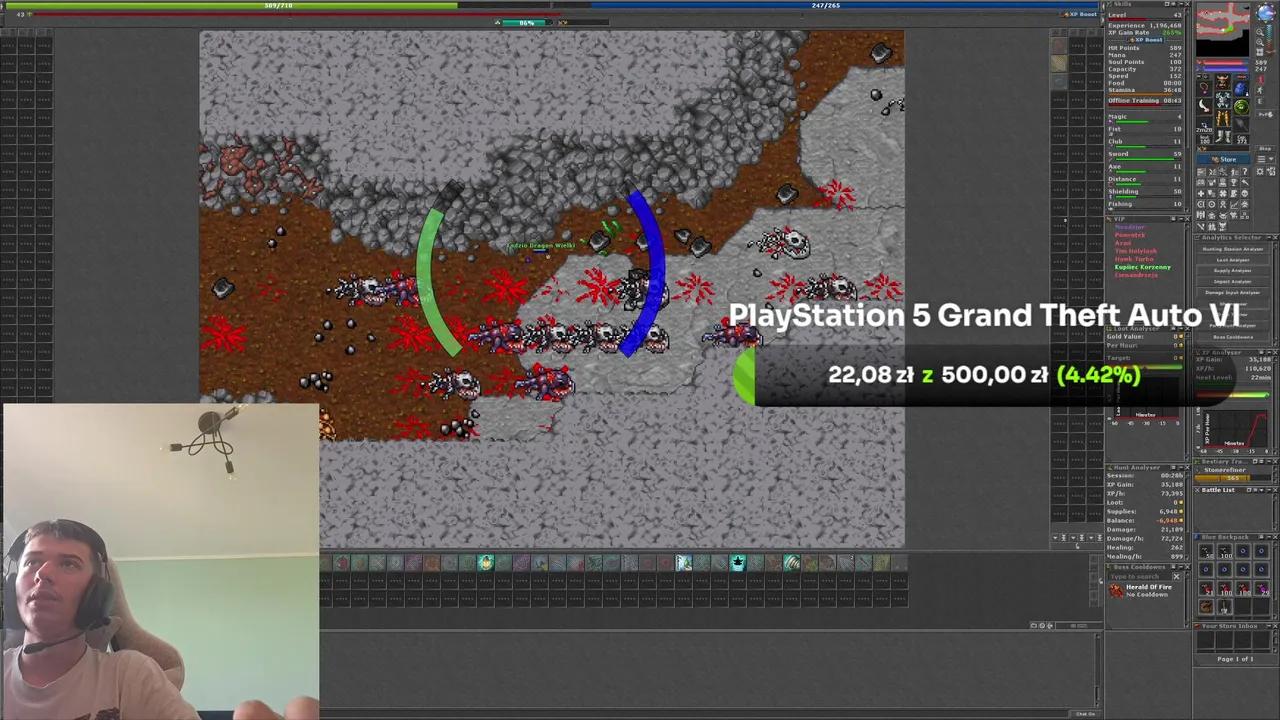Collapse the Boss Cooldowns panel

coord(1181,567)
